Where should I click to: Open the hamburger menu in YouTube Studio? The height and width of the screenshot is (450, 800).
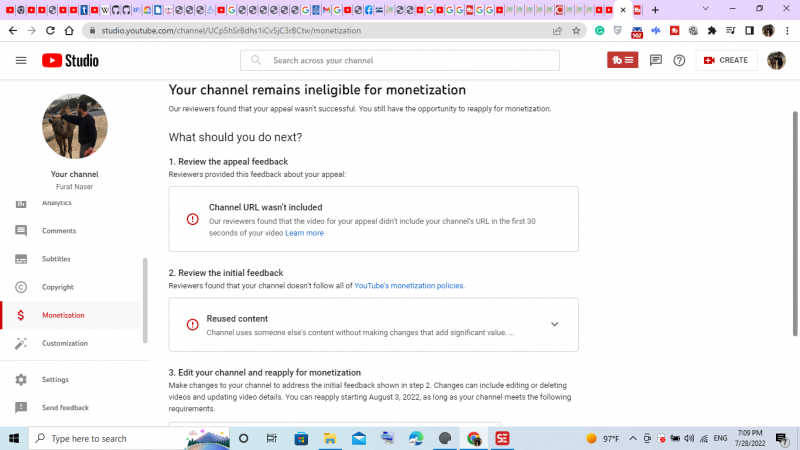(21, 60)
